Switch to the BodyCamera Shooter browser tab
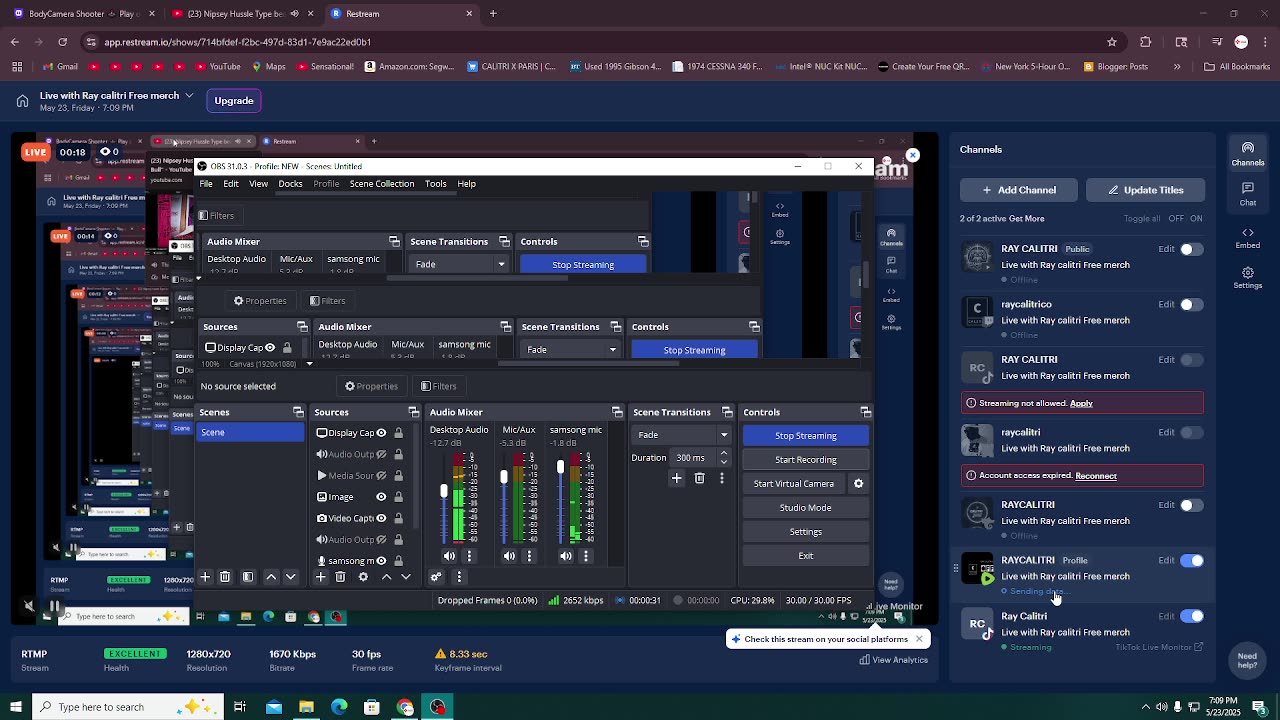Viewport: 1280px width, 720px height. tap(82, 14)
